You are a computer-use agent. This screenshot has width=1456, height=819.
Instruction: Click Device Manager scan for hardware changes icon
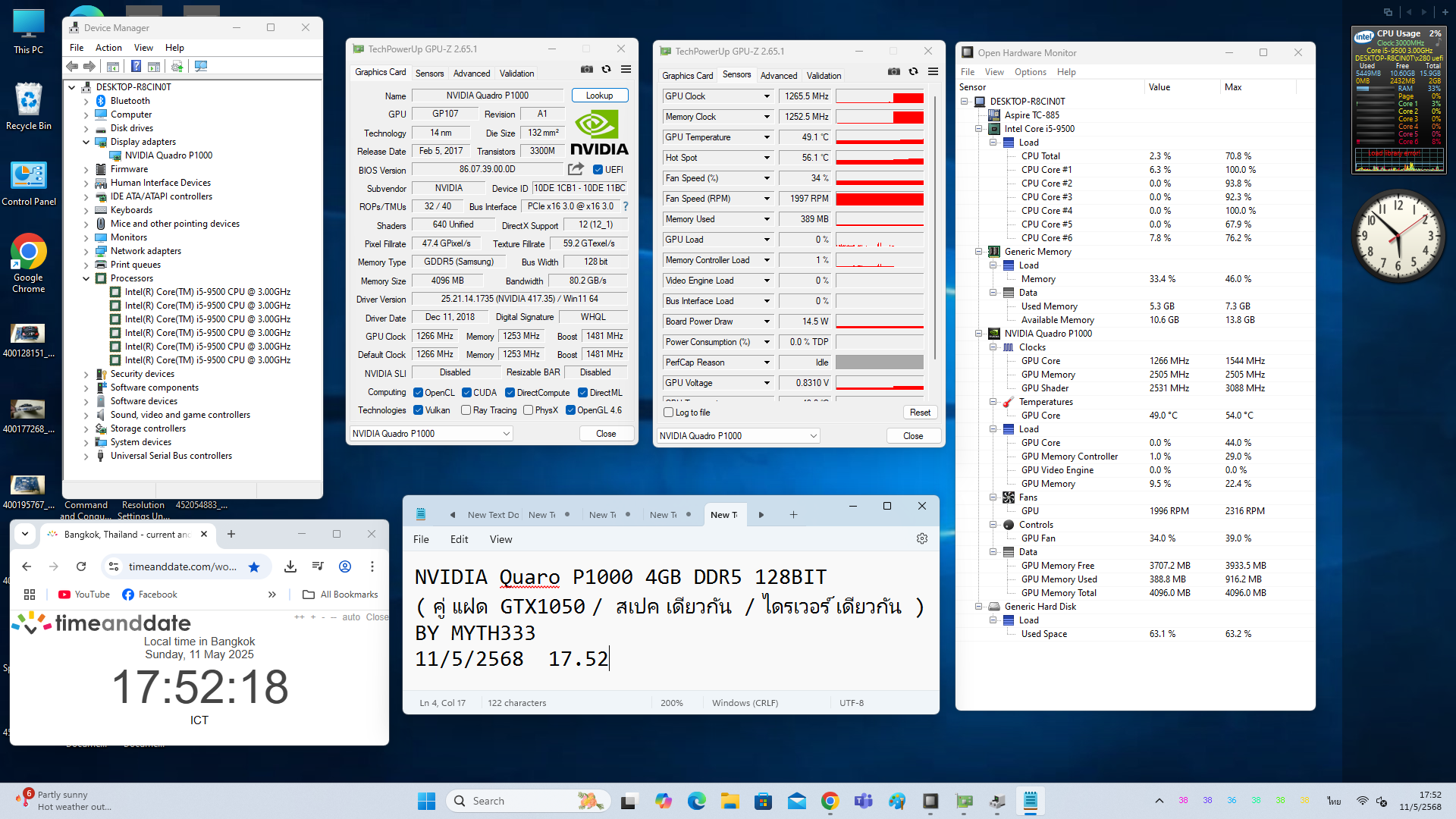tap(201, 67)
